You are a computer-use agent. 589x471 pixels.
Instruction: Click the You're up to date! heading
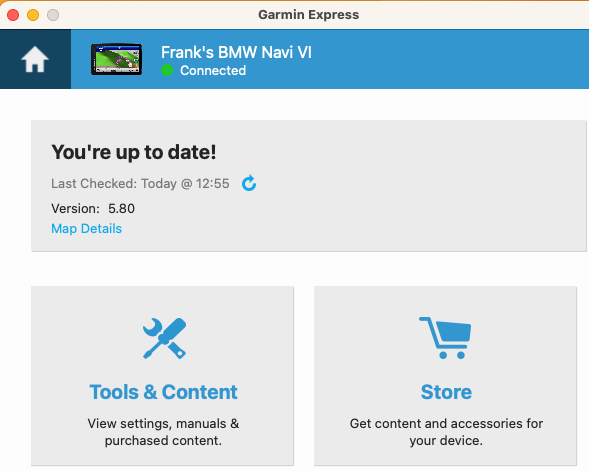click(x=134, y=152)
